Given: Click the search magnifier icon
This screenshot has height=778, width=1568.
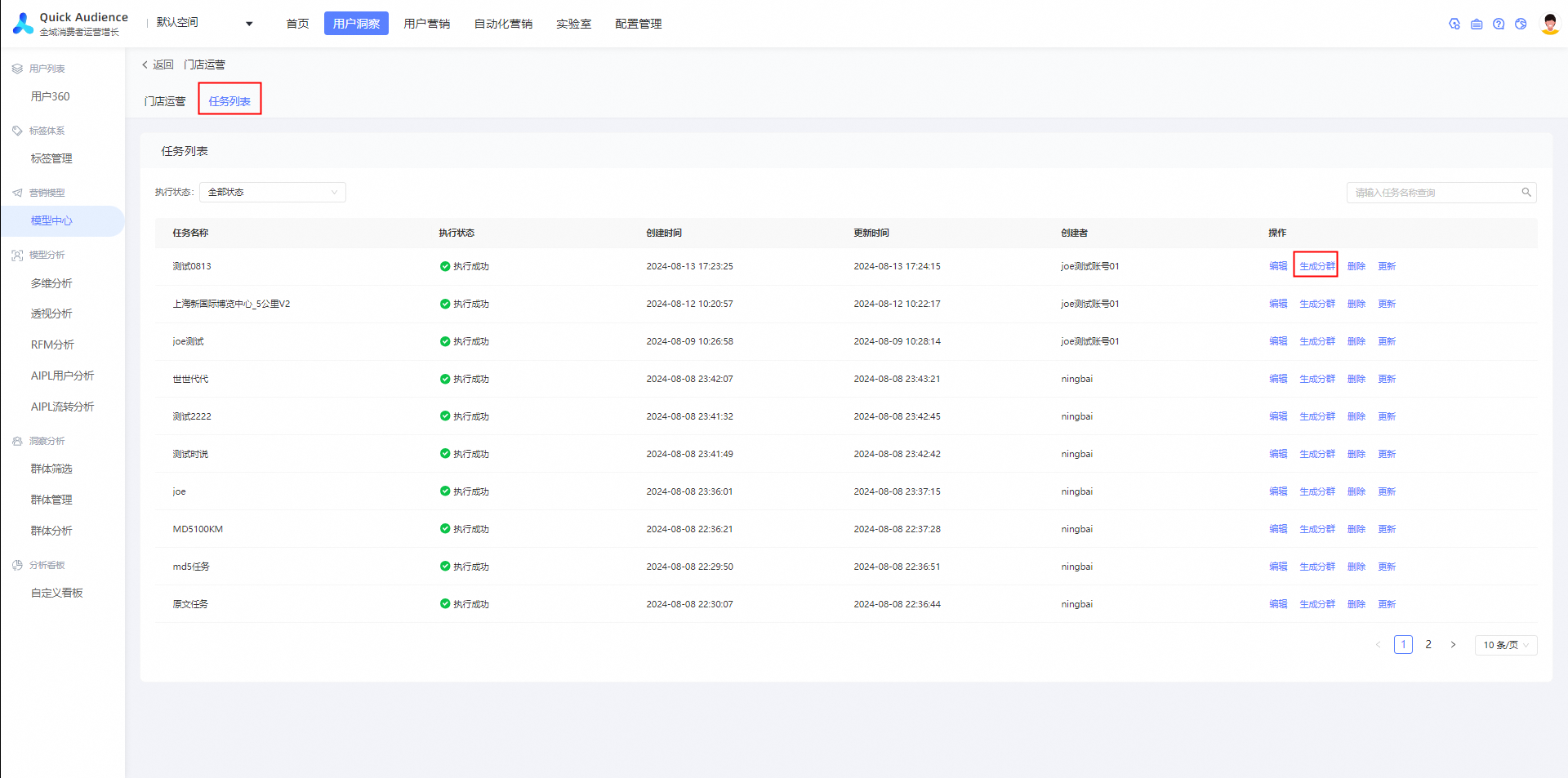Looking at the screenshot, I should click(x=1526, y=193).
